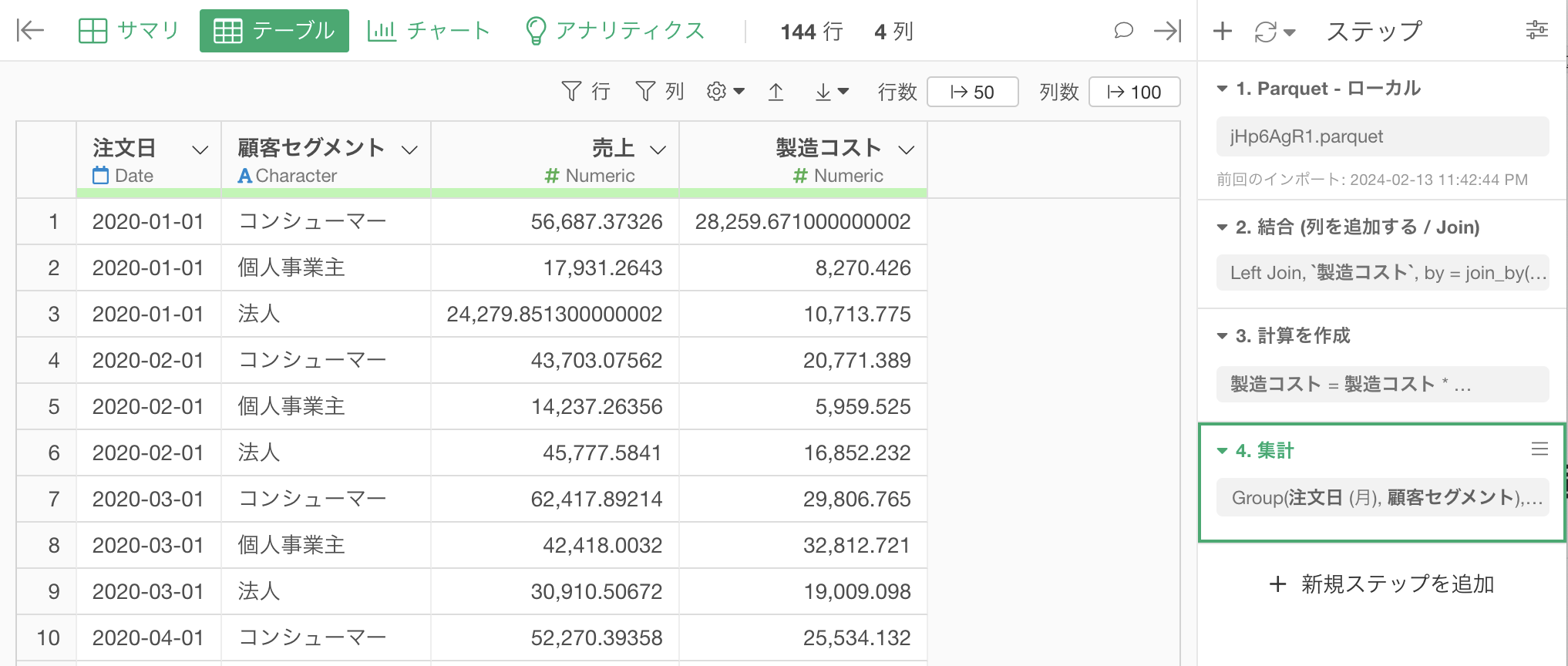Select cell 24,279.851300000002
This screenshot has height=666, width=1568.
[x=555, y=314]
